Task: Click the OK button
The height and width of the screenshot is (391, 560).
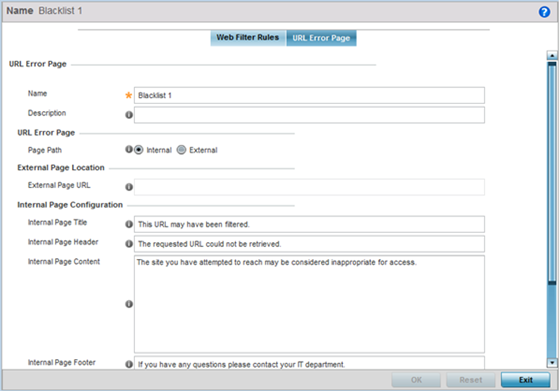Action: (416, 380)
